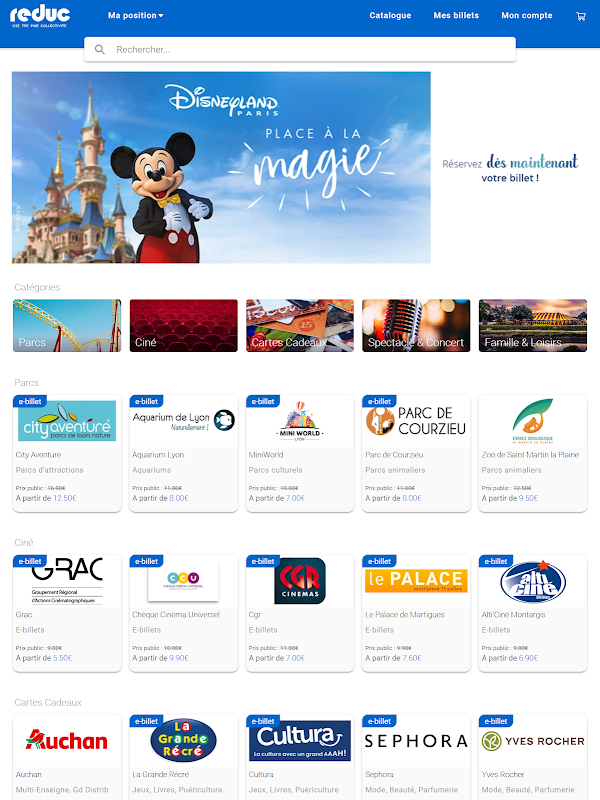Open the Aquarium Lyon title link
Screen dimensions: 600x800
(158, 455)
